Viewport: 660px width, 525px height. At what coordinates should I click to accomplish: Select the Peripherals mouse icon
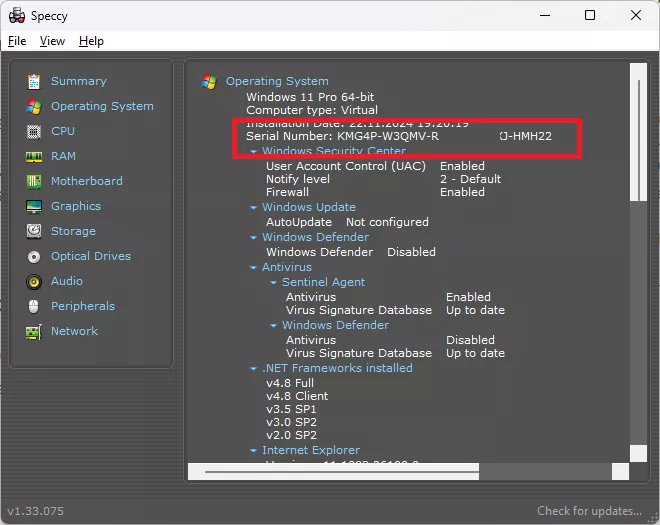click(34, 306)
